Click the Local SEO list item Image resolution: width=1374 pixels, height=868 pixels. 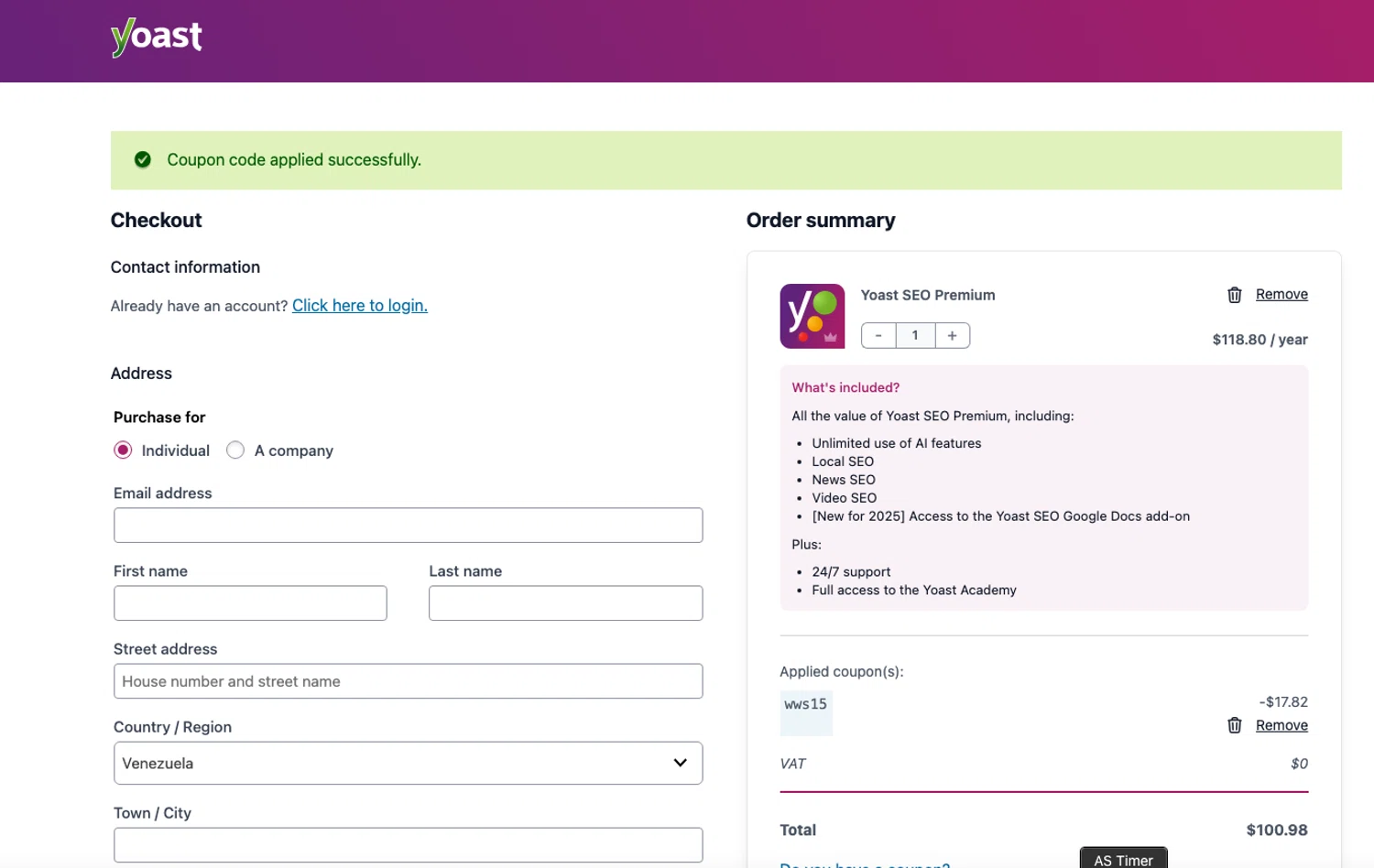[843, 461]
